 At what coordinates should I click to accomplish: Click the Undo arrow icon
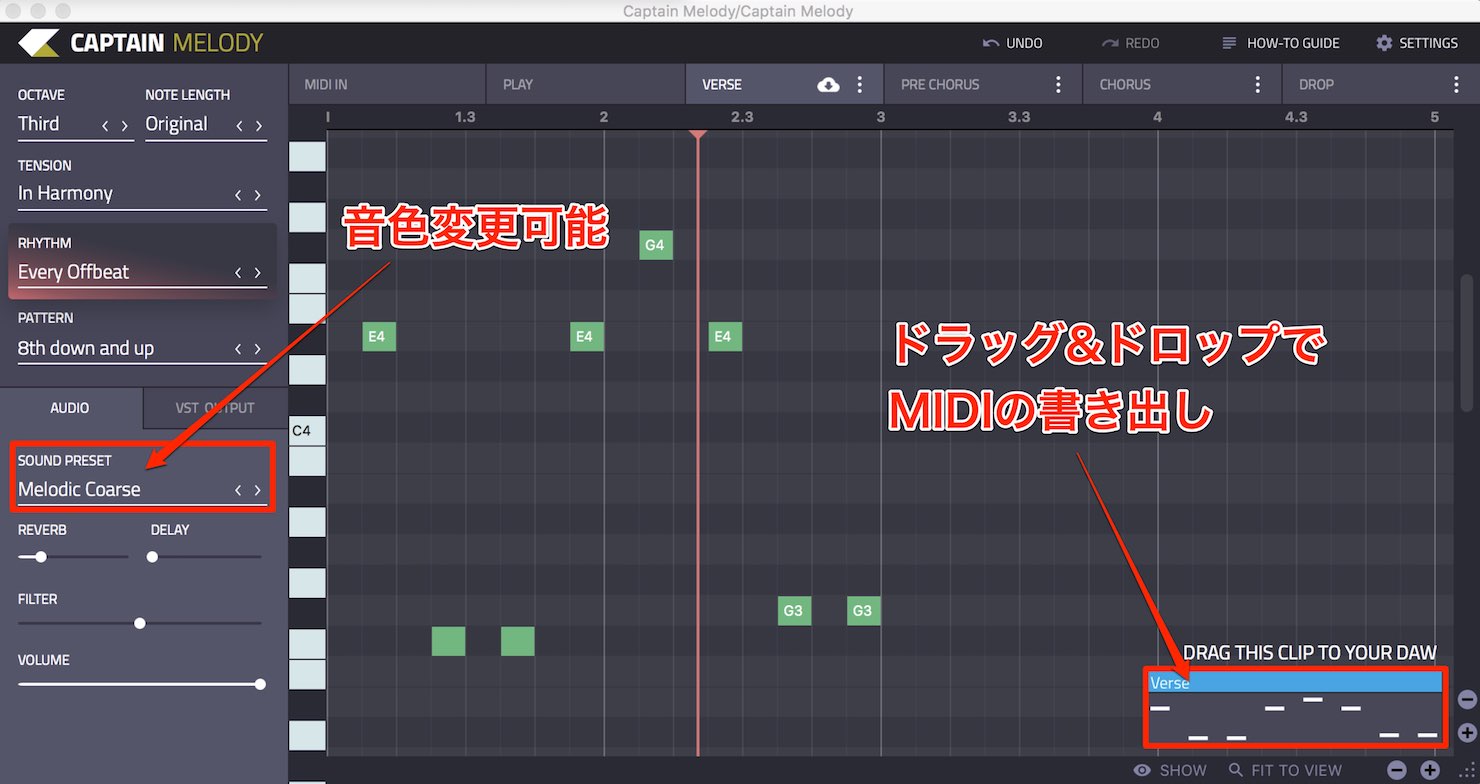[990, 43]
